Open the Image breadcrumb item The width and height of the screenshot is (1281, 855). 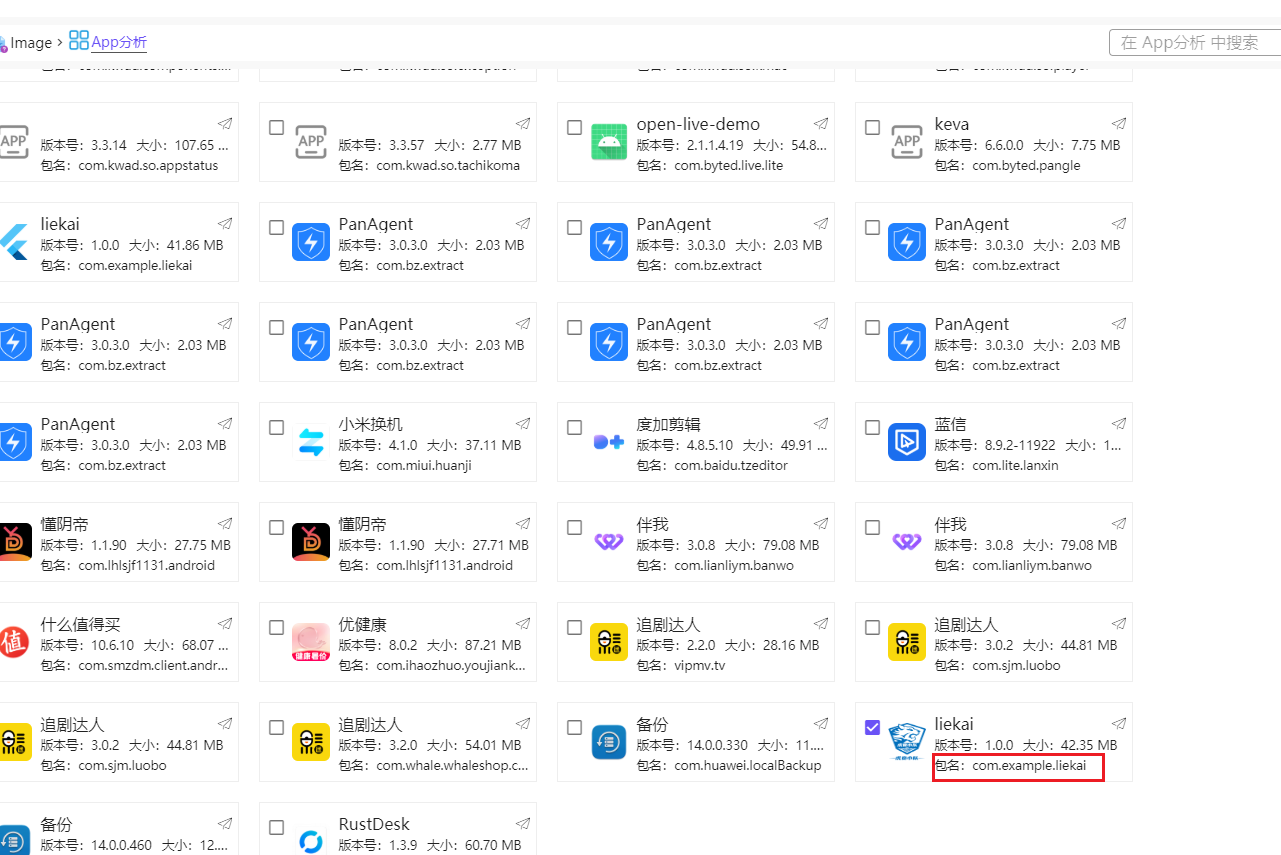point(31,43)
